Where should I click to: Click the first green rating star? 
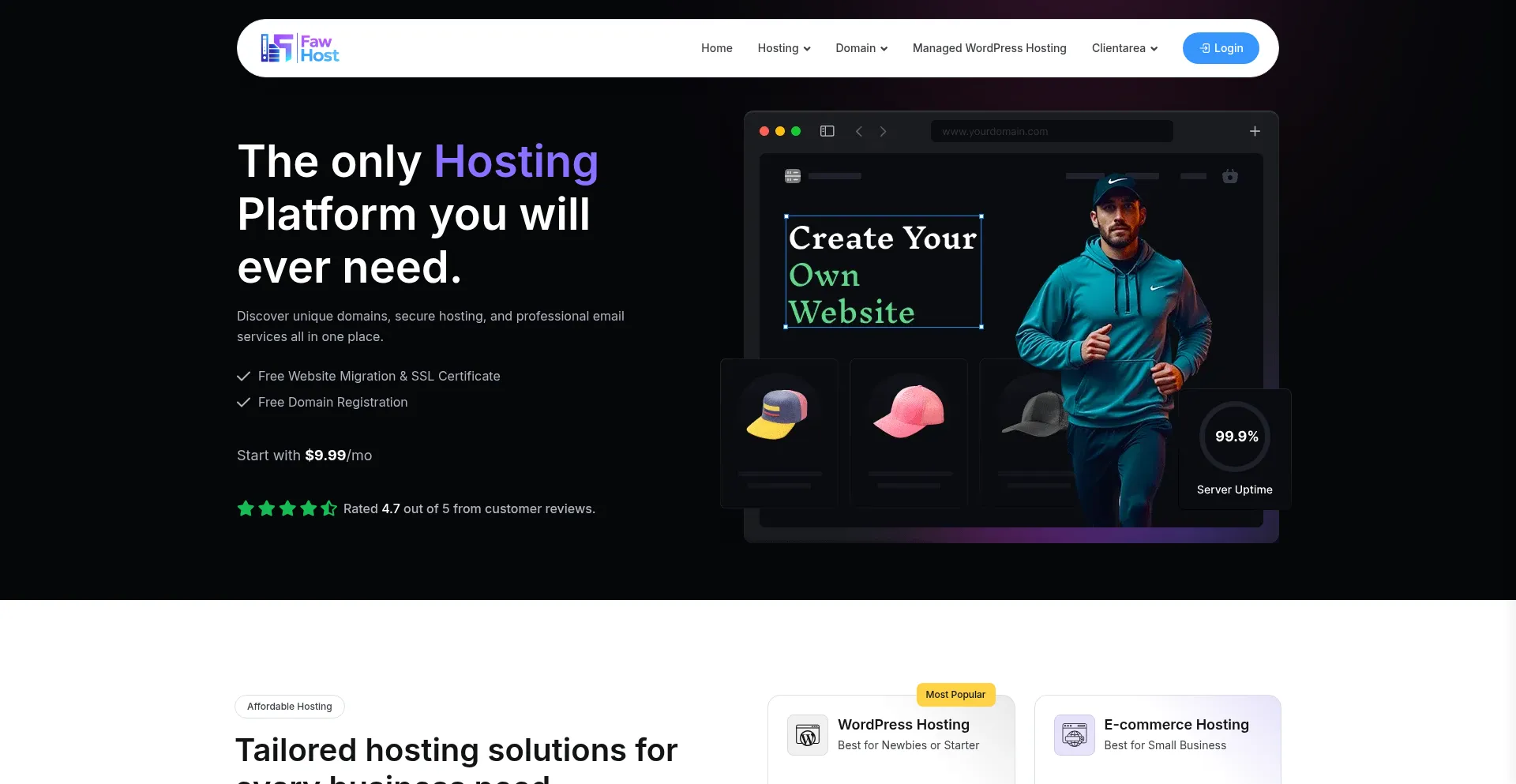click(246, 508)
